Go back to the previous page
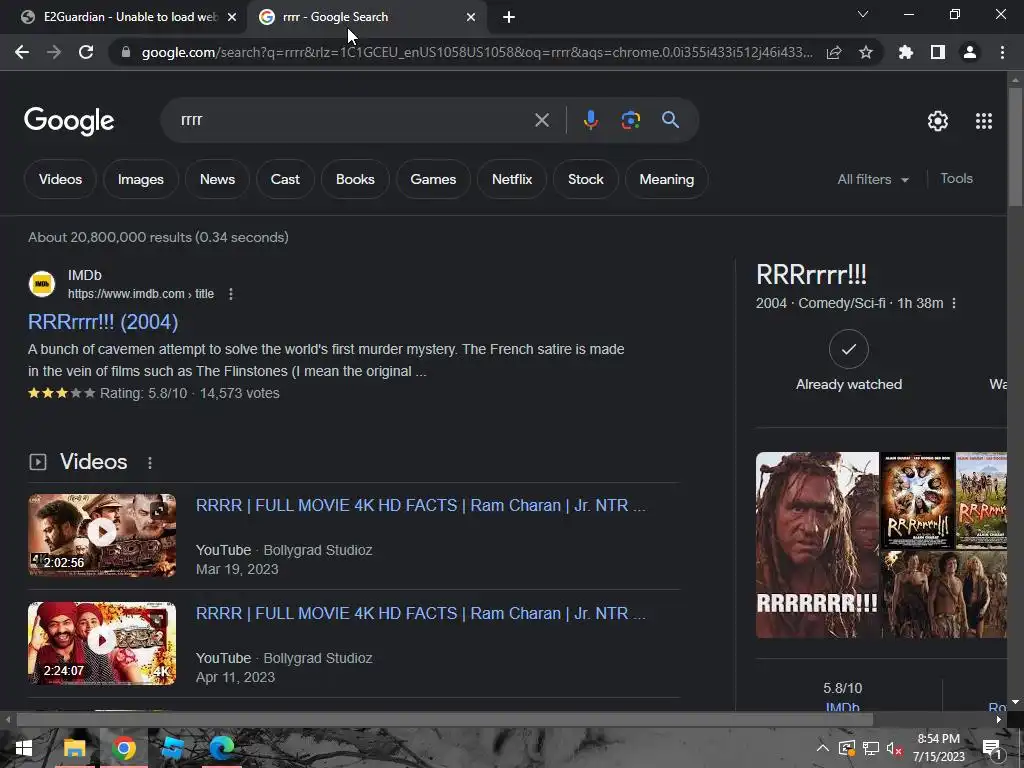Image resolution: width=1024 pixels, height=768 pixels. [x=22, y=52]
